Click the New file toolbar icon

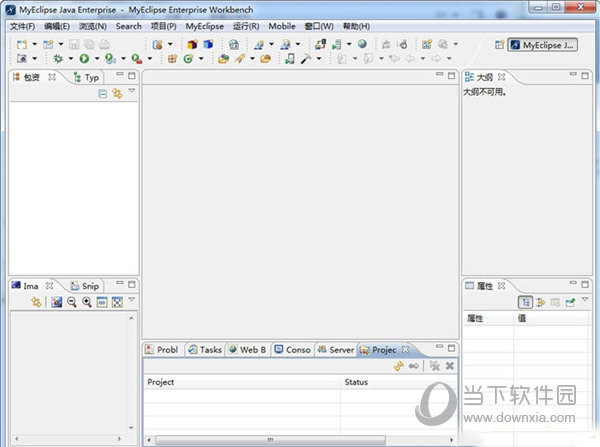tap(22, 44)
